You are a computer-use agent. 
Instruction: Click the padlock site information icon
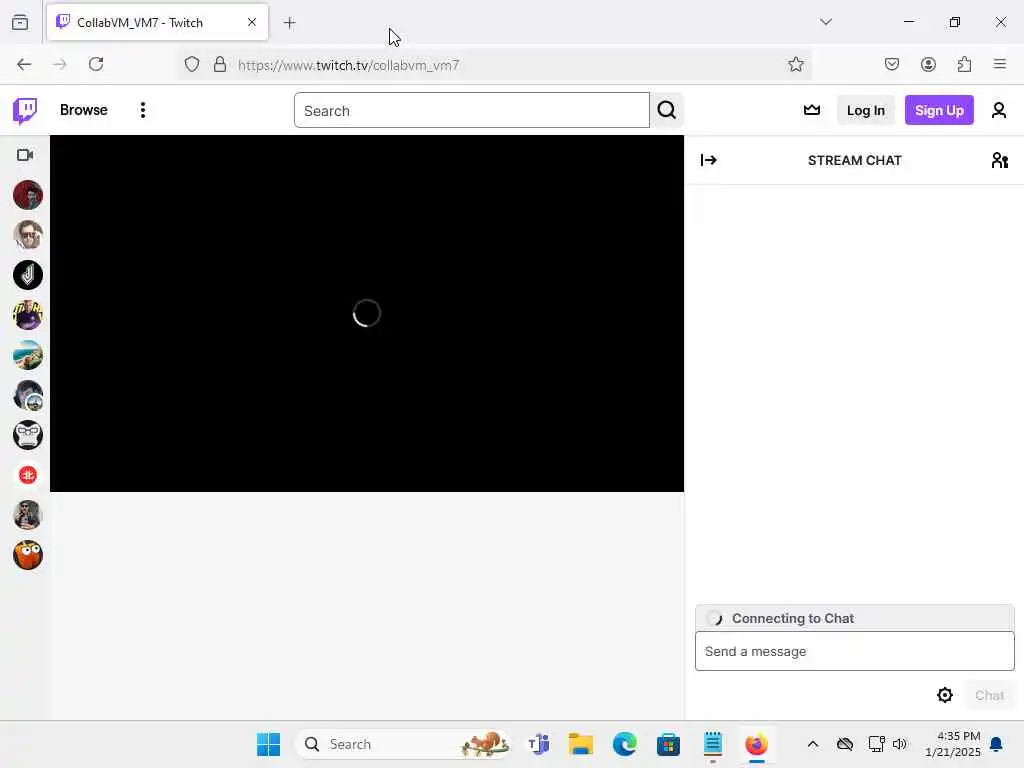[x=220, y=64]
